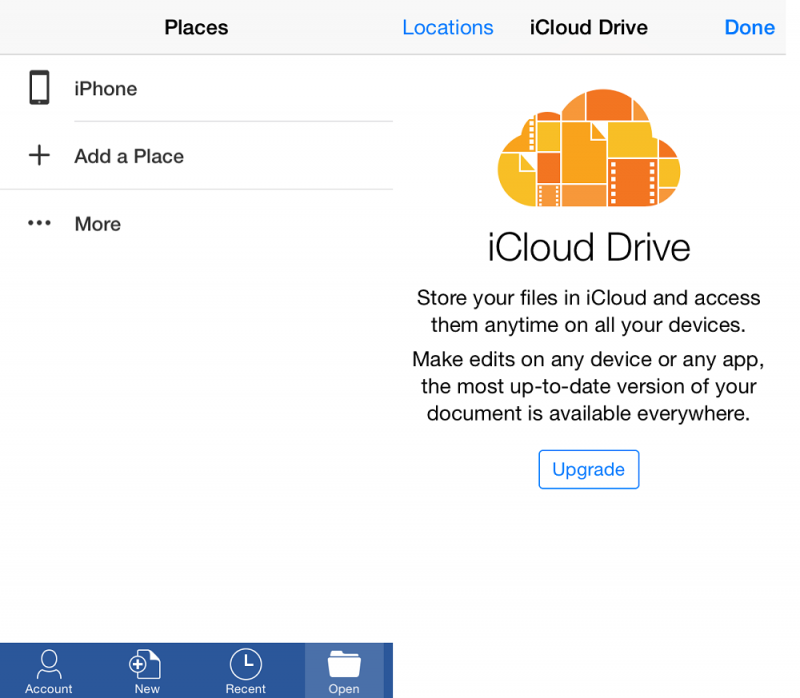Switch to the Account tab
The width and height of the screenshot is (800, 698).
point(49,670)
